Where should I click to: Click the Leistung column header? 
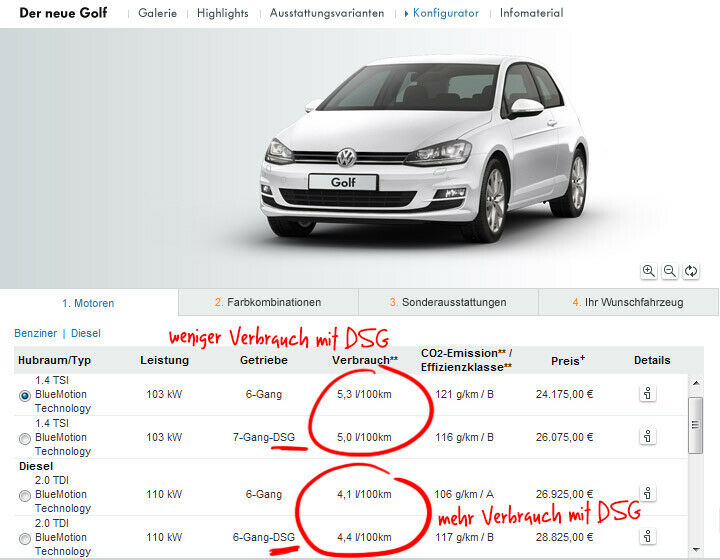(164, 360)
